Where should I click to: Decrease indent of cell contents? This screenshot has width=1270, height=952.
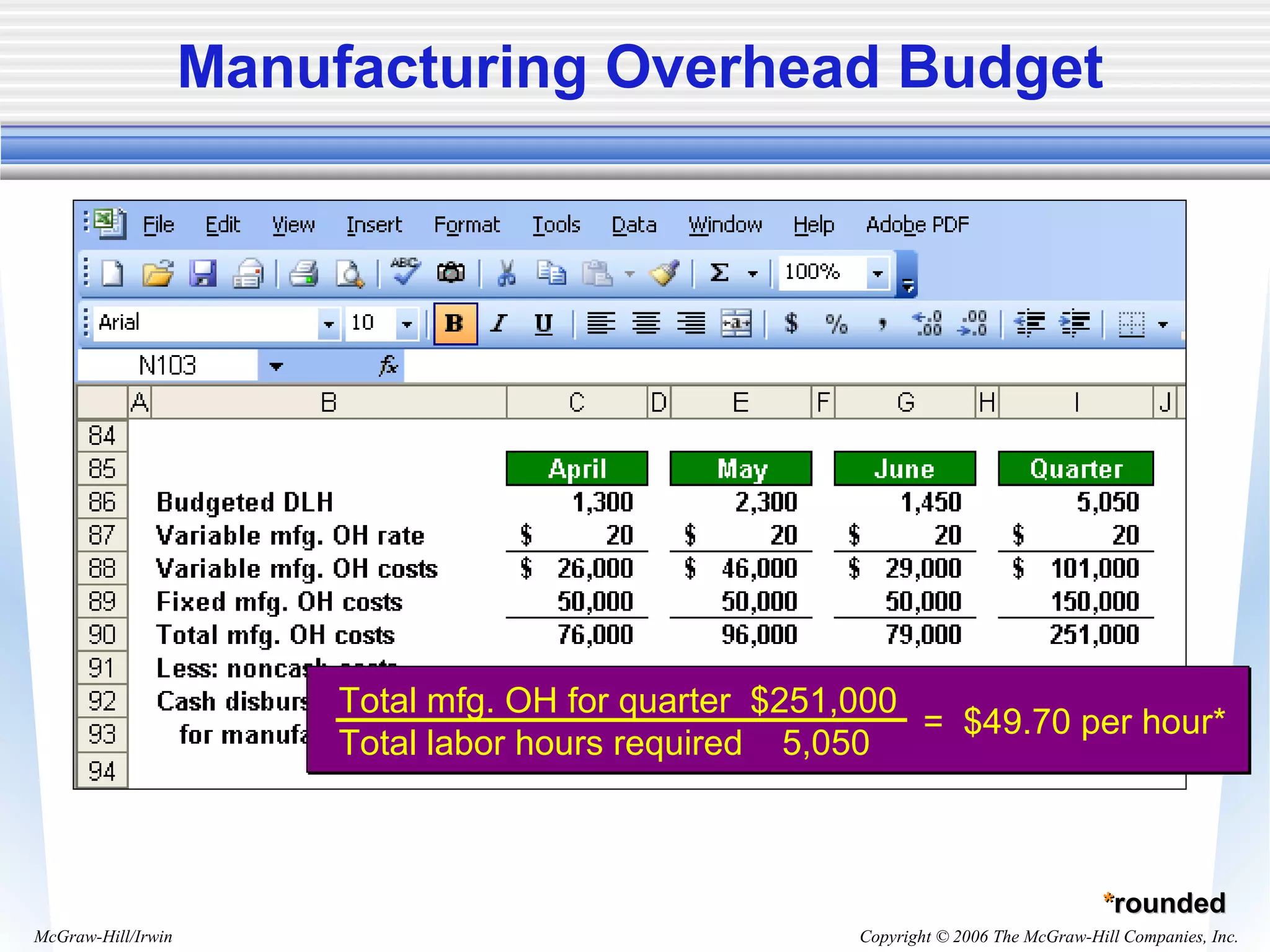[1029, 323]
